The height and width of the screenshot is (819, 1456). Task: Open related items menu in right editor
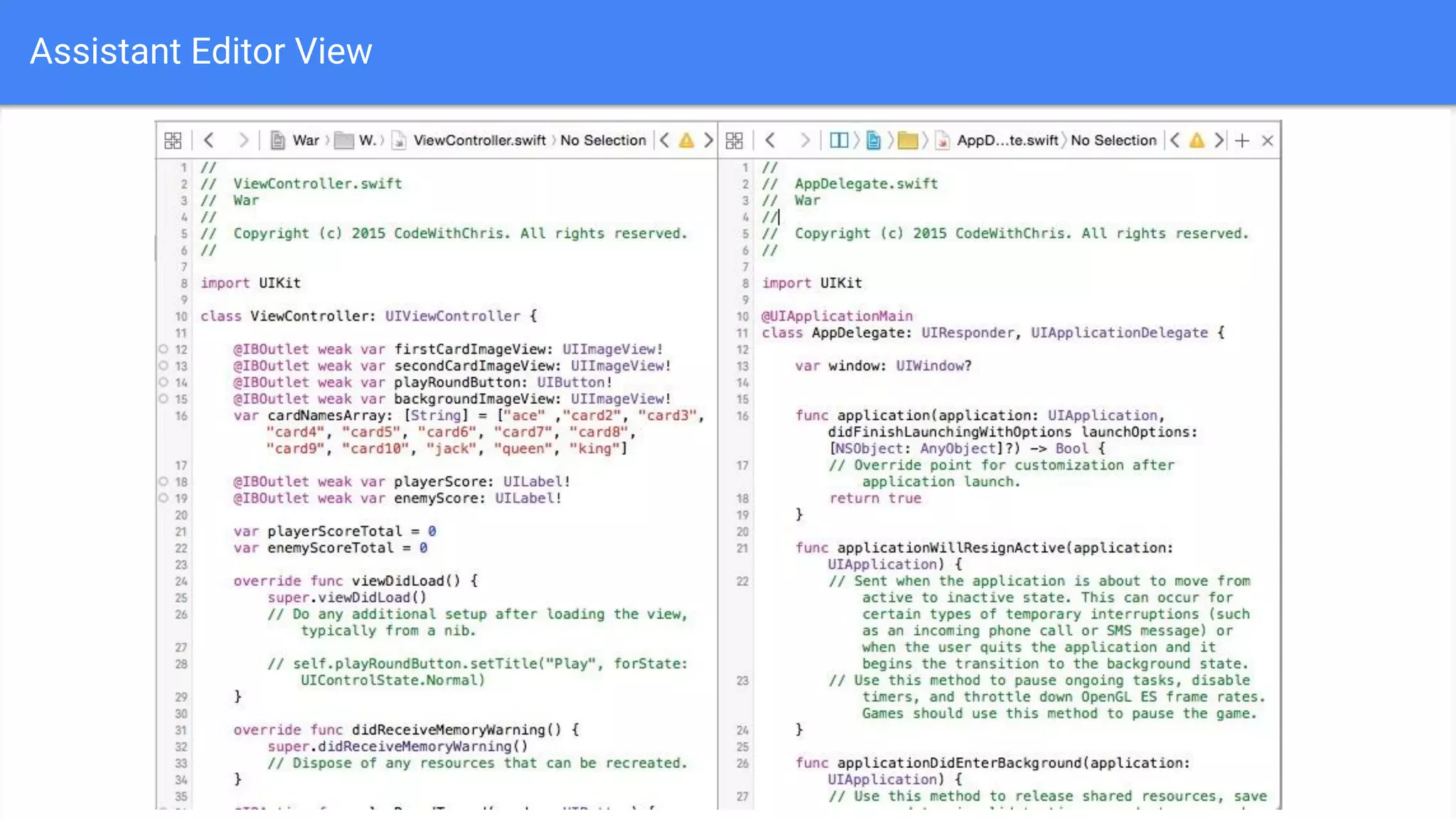point(734,140)
